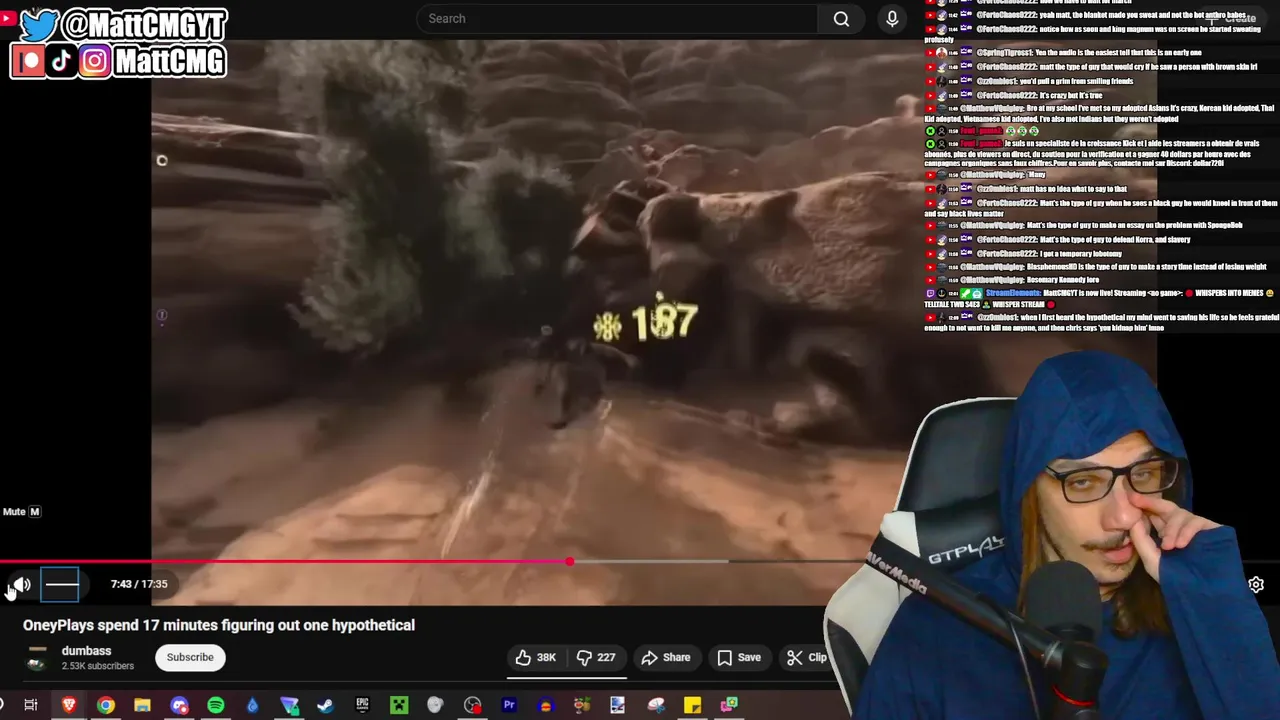
Task: Click the video title OneyPlays spend 17 minutes
Action: (x=219, y=625)
